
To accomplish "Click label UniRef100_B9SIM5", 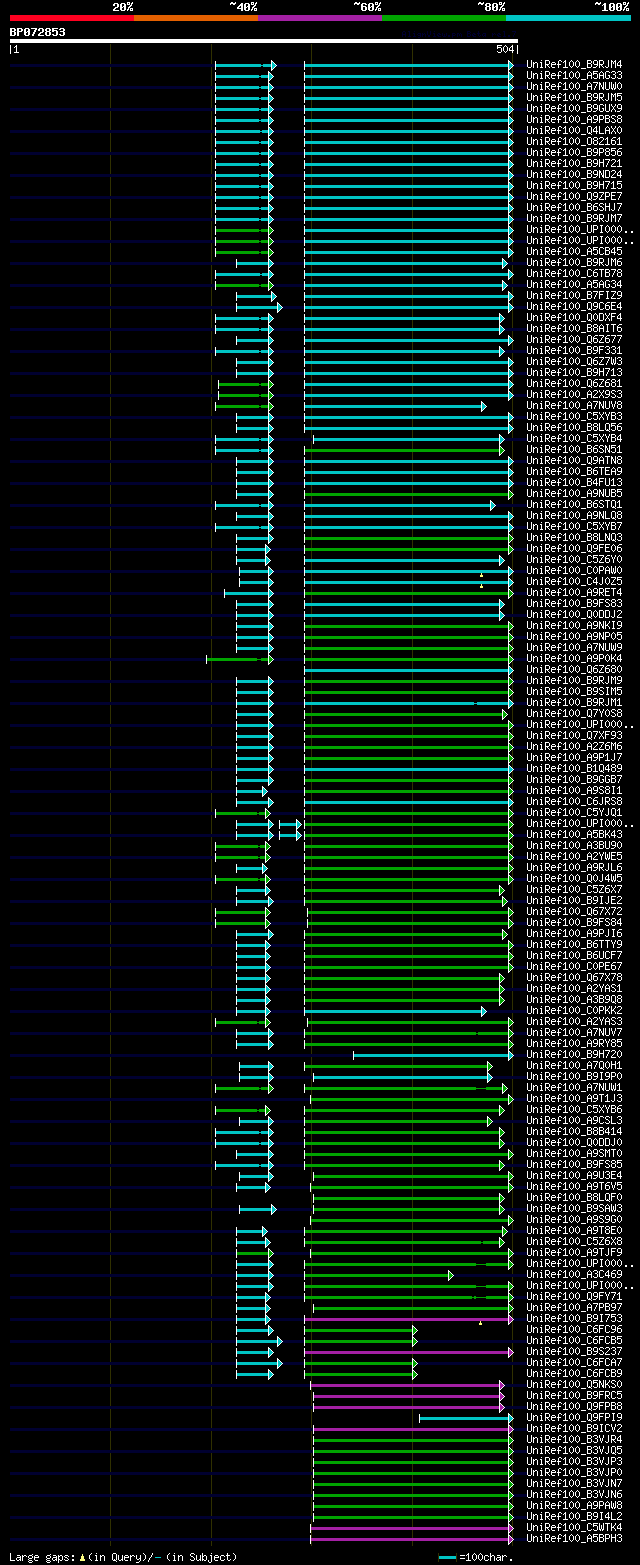I will coord(574,691).
